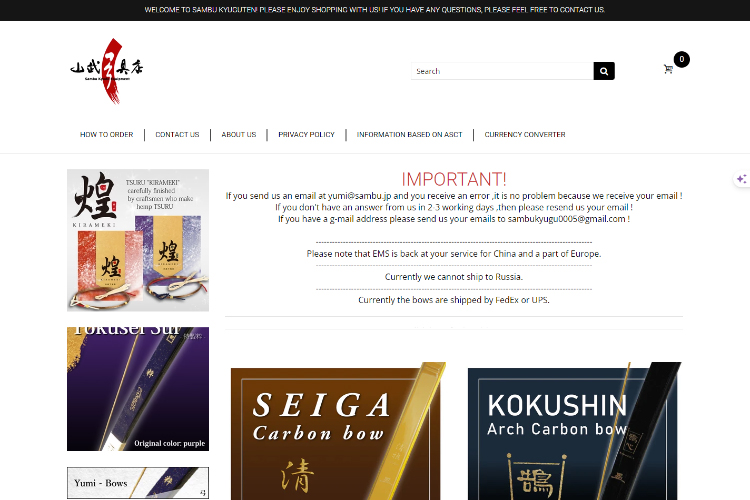Image resolution: width=750 pixels, height=500 pixels.
Task: Click the Sambu Kyuguten logo
Action: 107,71
